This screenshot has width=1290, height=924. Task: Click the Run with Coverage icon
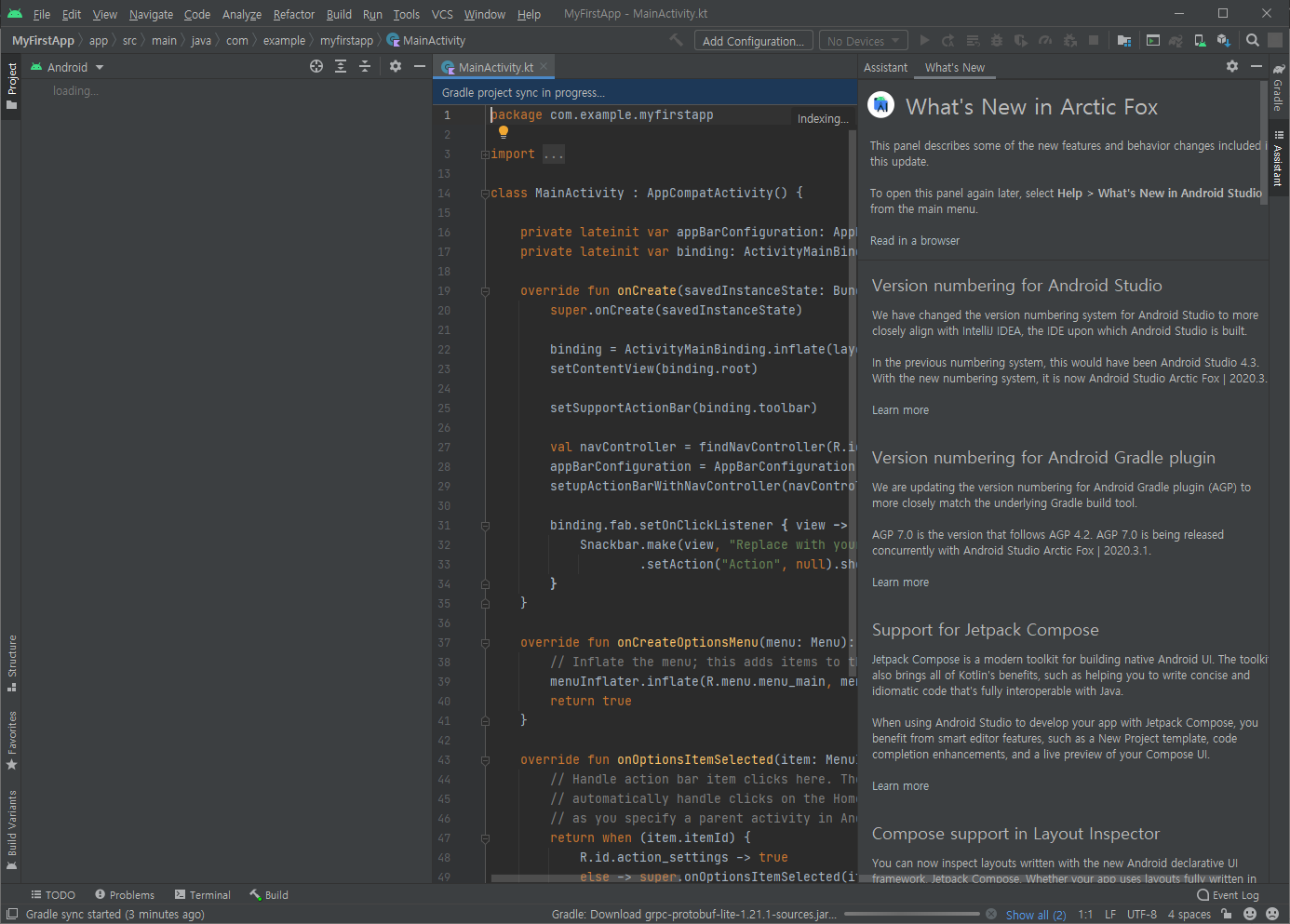pos(1021,40)
